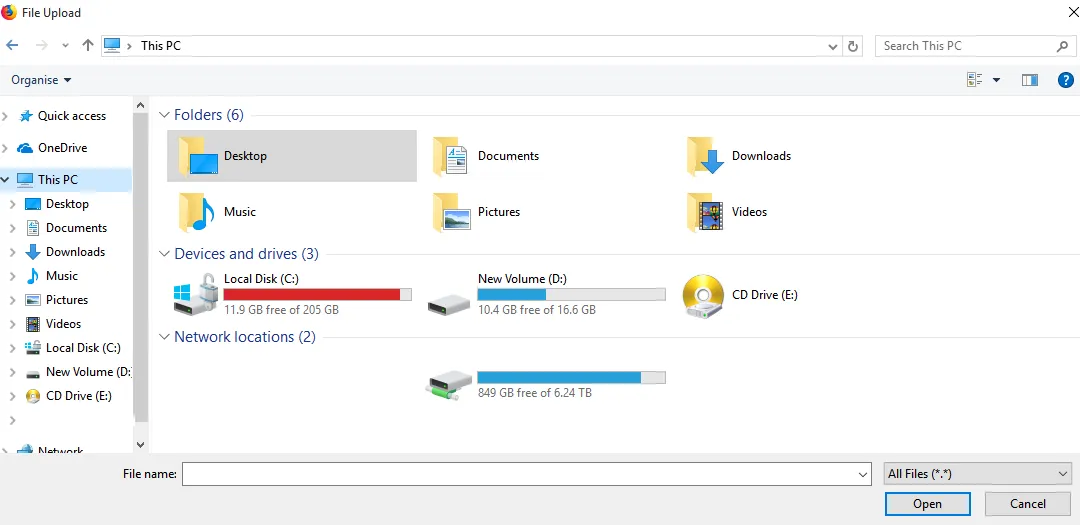Viewport: 1080px width, 525px height.
Task: Select New Volume (D:) in navigation tree
Action: coord(87,371)
